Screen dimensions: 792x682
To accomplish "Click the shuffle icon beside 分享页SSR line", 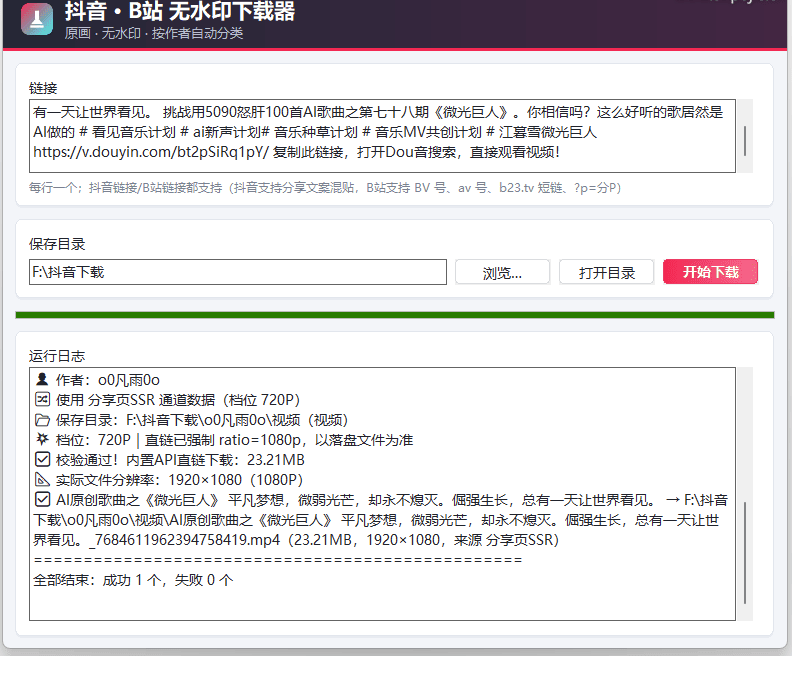I will click(42, 400).
